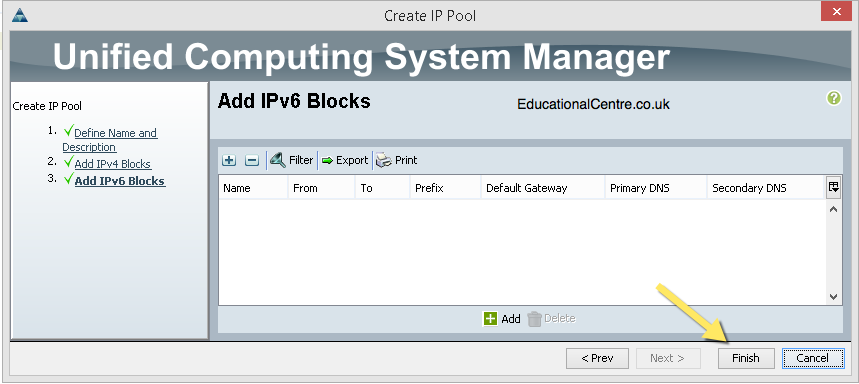
Task: Open the help question mark icon
Action: [834, 99]
